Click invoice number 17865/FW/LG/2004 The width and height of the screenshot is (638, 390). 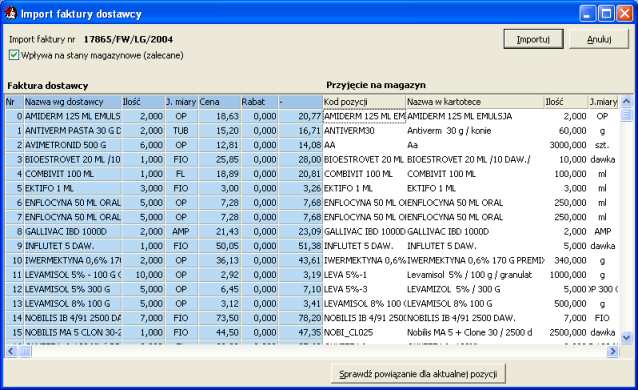pyautogui.click(x=128, y=39)
